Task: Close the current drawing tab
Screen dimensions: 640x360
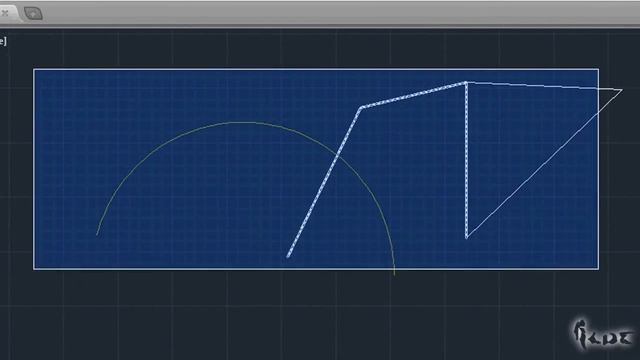Action: (5, 13)
